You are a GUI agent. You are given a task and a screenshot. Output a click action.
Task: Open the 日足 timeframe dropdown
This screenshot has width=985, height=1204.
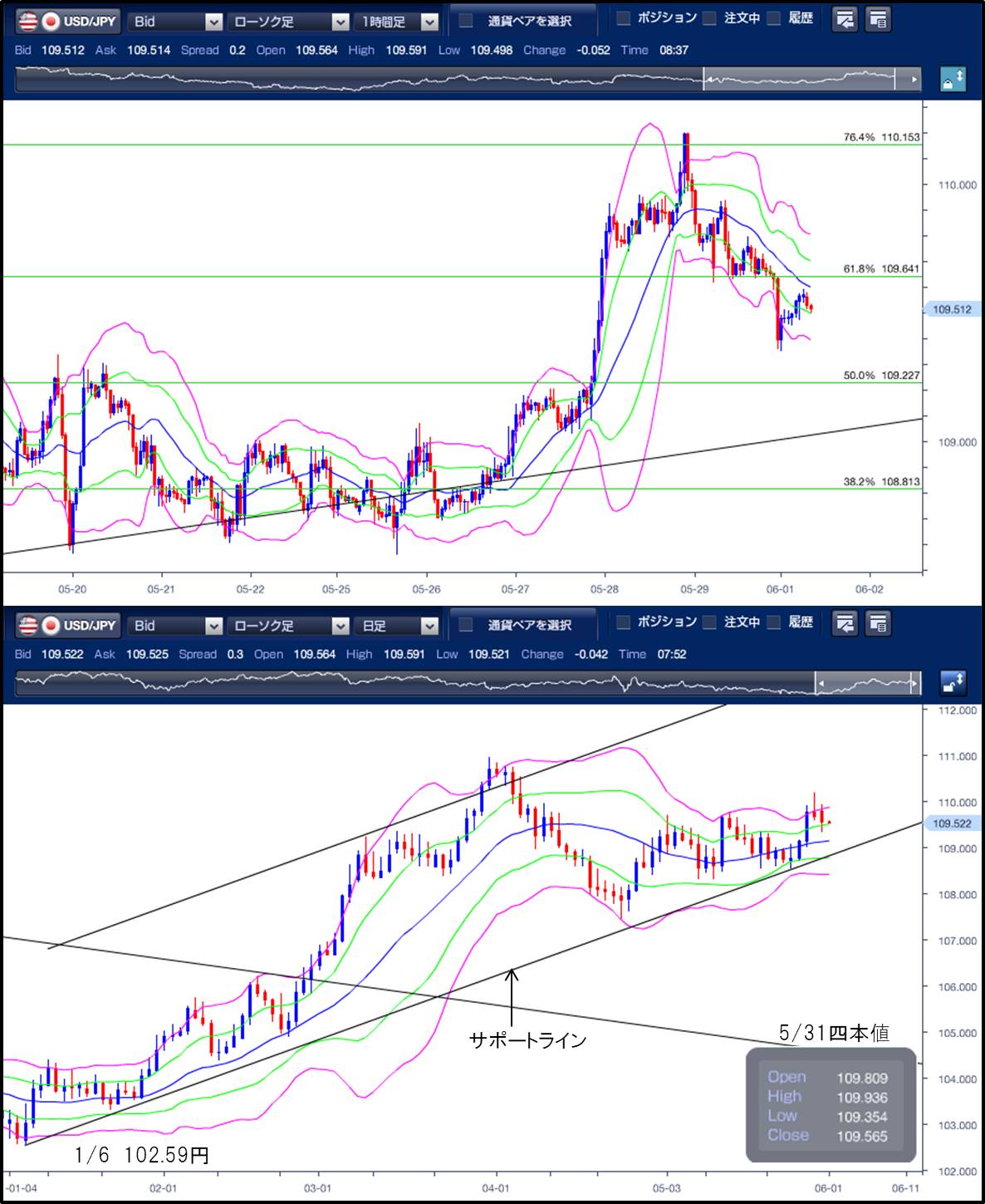pos(396,625)
